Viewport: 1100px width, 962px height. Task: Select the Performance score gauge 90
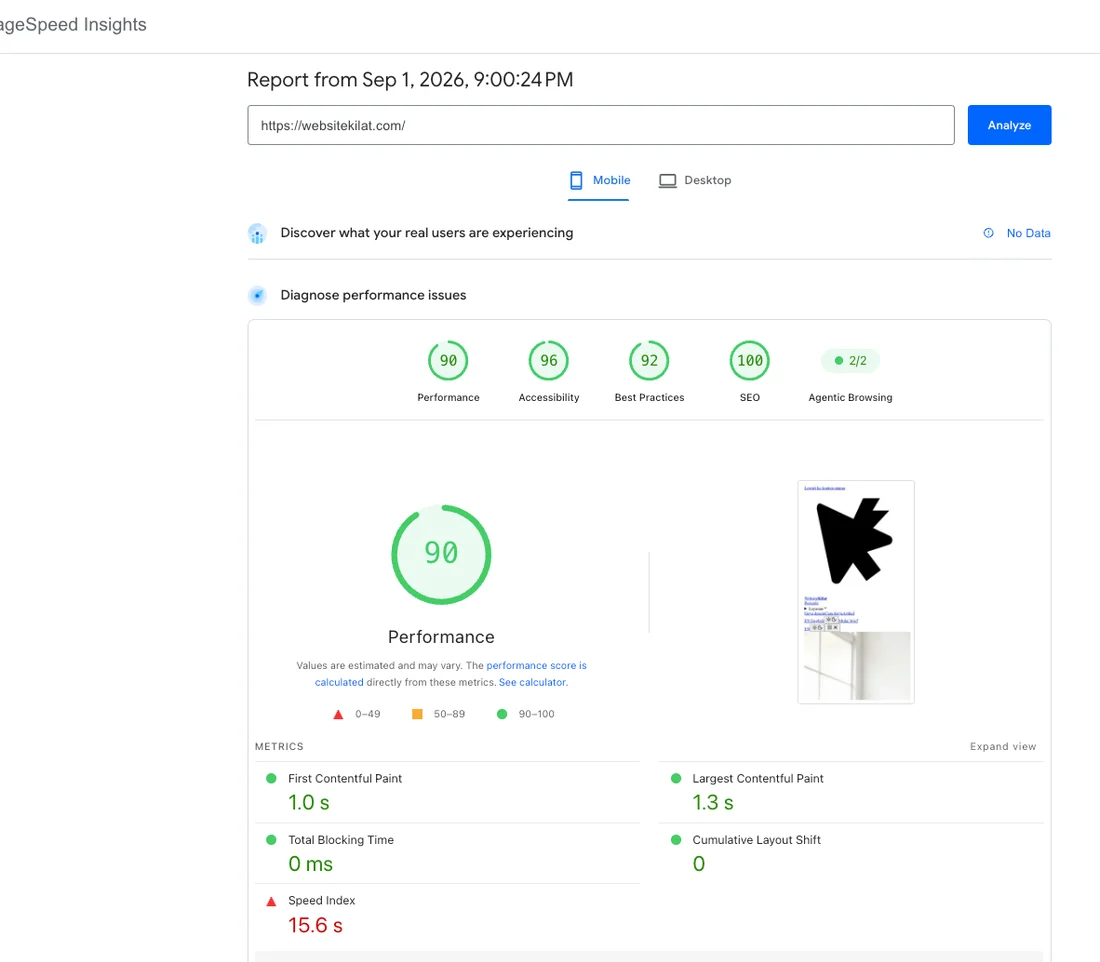pos(448,361)
